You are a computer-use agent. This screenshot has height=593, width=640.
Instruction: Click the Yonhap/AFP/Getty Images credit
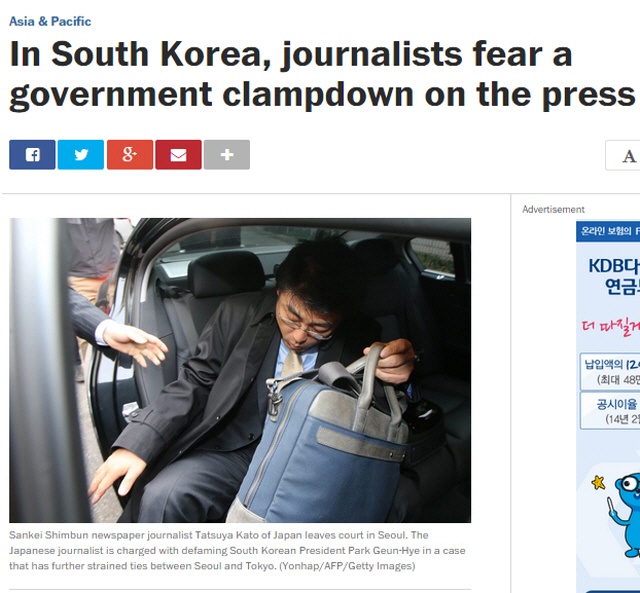[347, 566]
